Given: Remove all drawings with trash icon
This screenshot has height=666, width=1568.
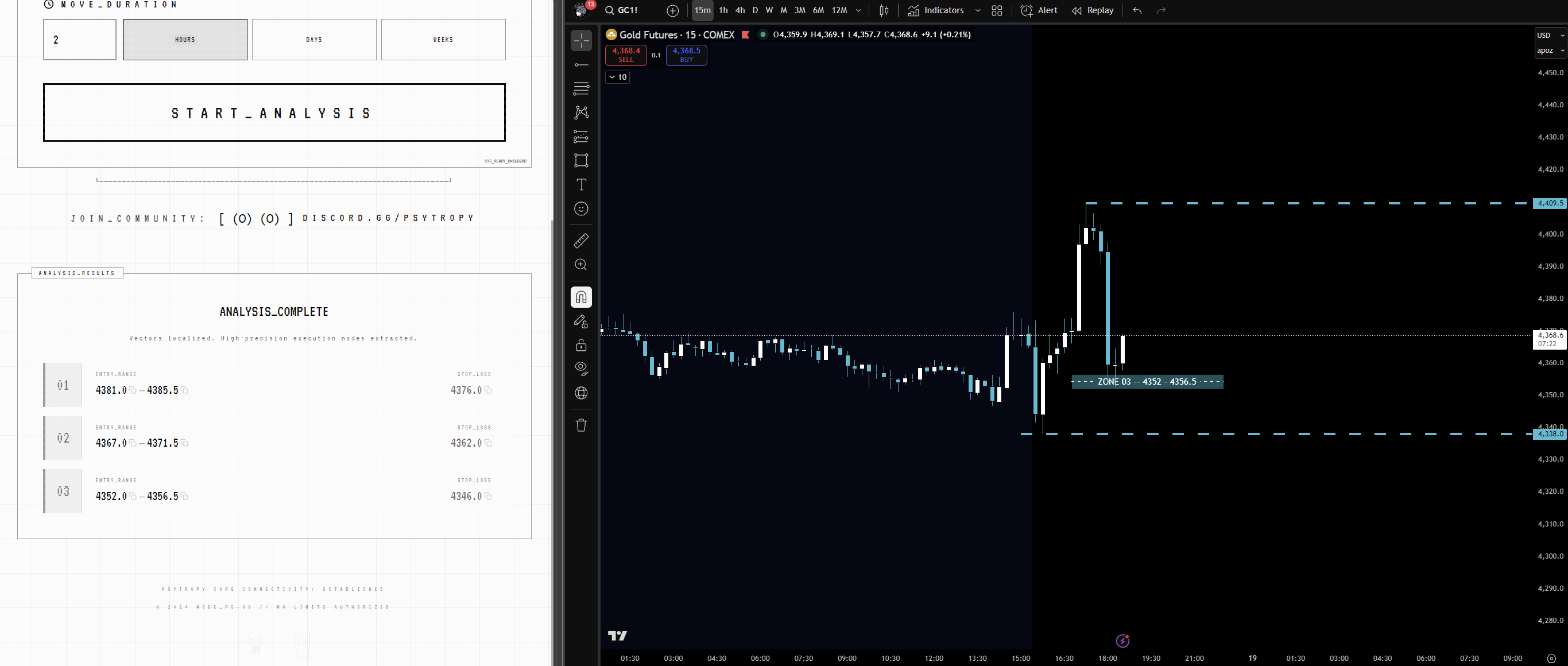Looking at the screenshot, I should [581, 425].
